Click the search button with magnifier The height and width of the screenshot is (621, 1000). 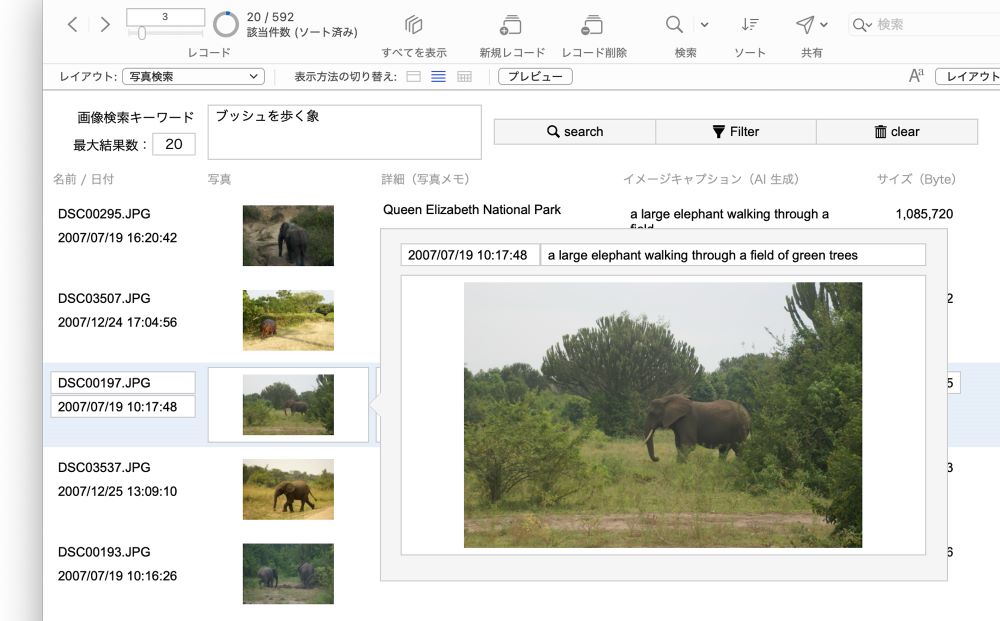(575, 131)
